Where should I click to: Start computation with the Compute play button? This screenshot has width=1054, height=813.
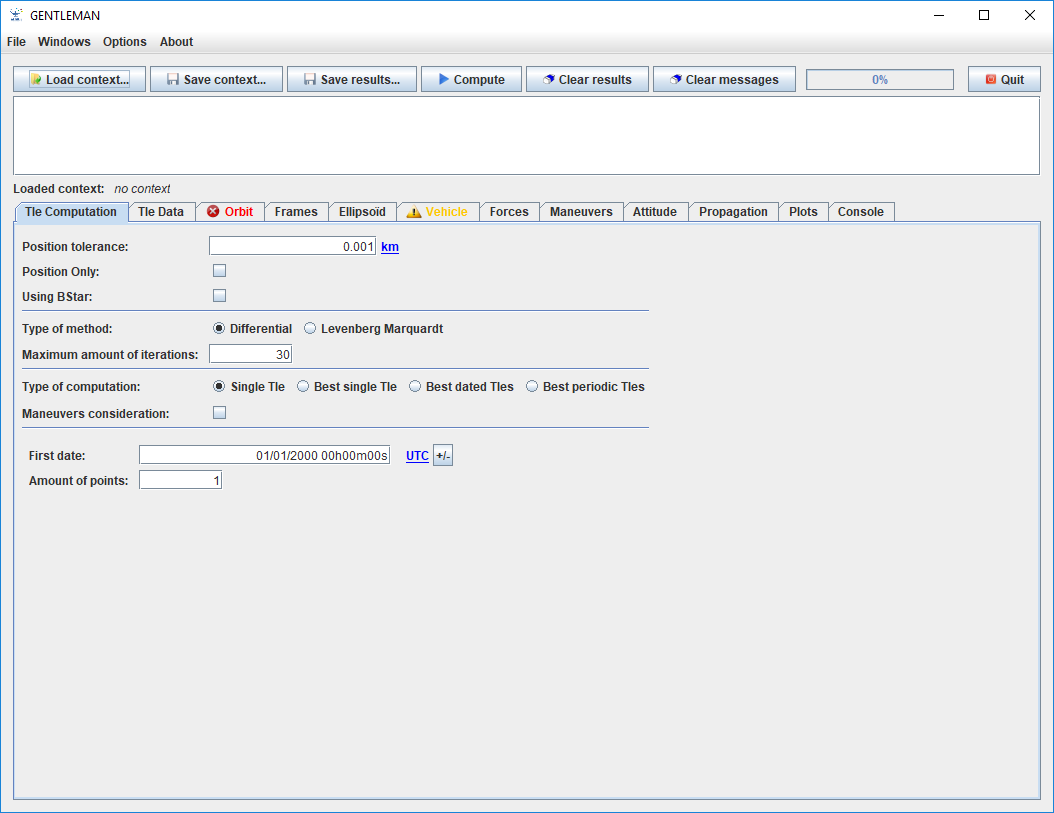[471, 80]
